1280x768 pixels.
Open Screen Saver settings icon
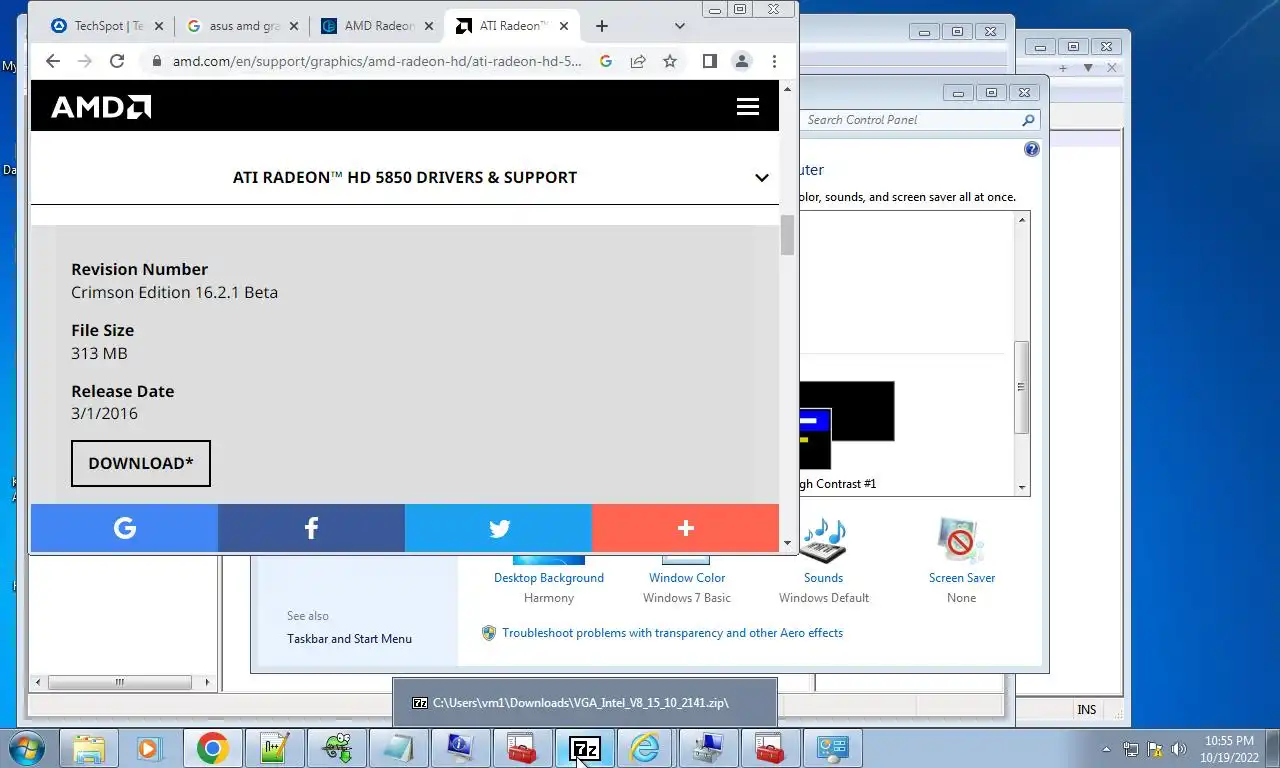click(x=961, y=541)
